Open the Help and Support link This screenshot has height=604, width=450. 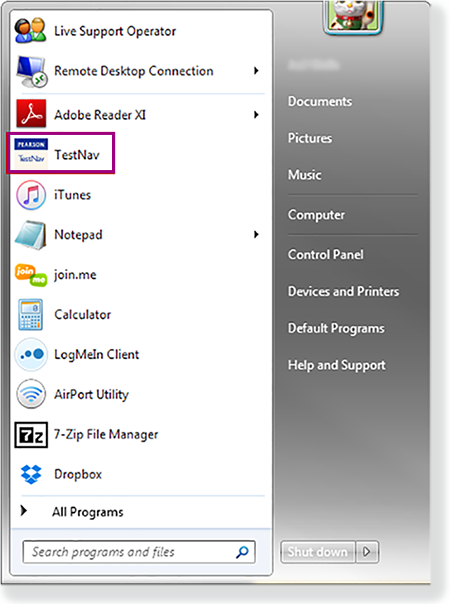click(x=336, y=365)
